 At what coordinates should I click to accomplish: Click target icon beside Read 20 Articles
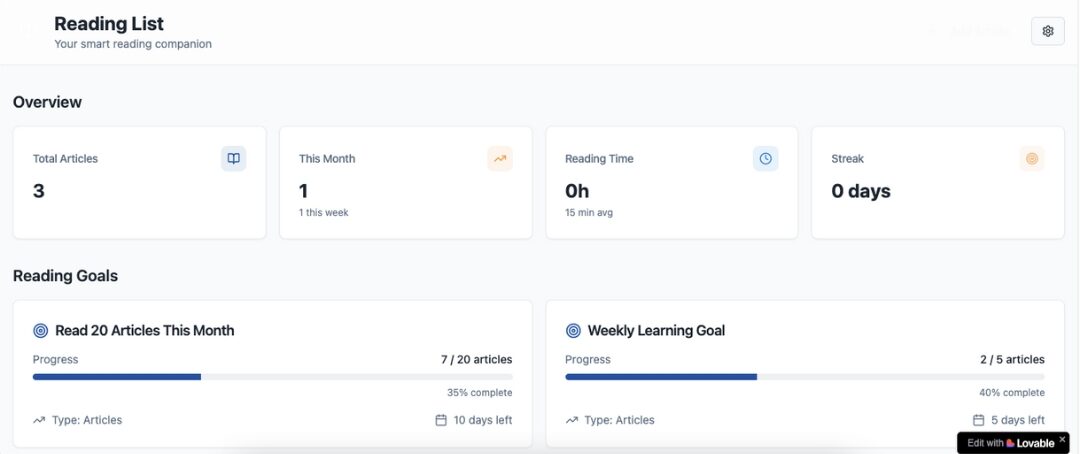click(41, 331)
